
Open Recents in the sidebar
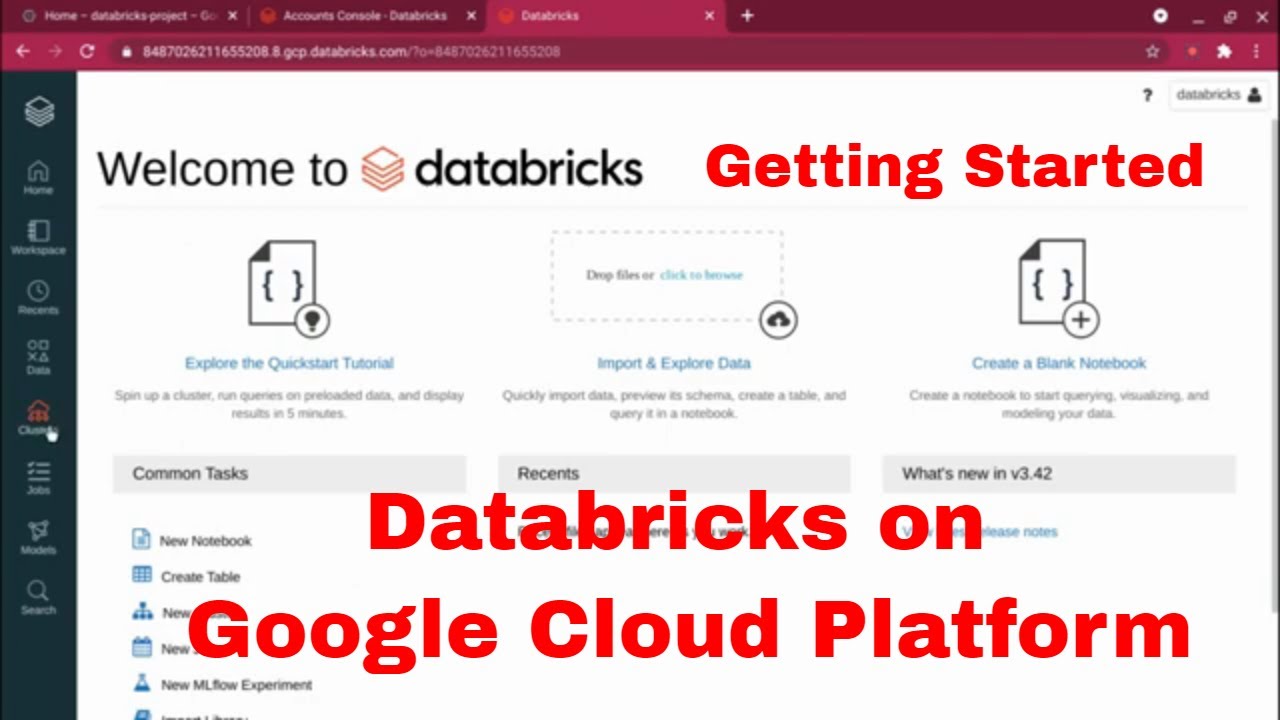point(38,297)
